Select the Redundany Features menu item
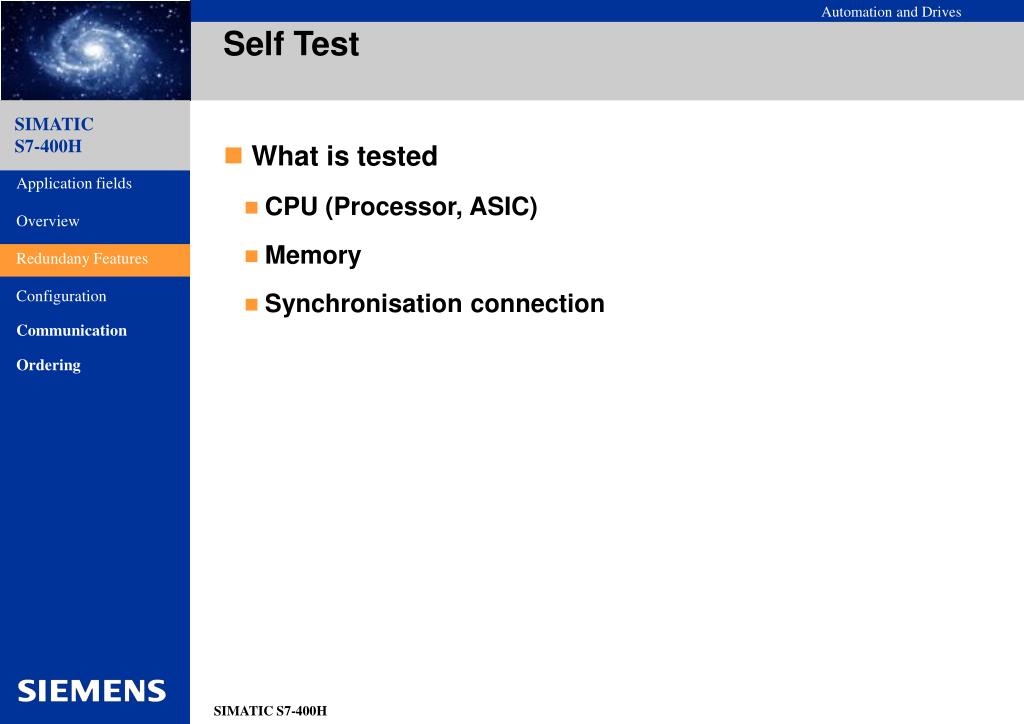This screenshot has height=724, width=1024. 95,260
